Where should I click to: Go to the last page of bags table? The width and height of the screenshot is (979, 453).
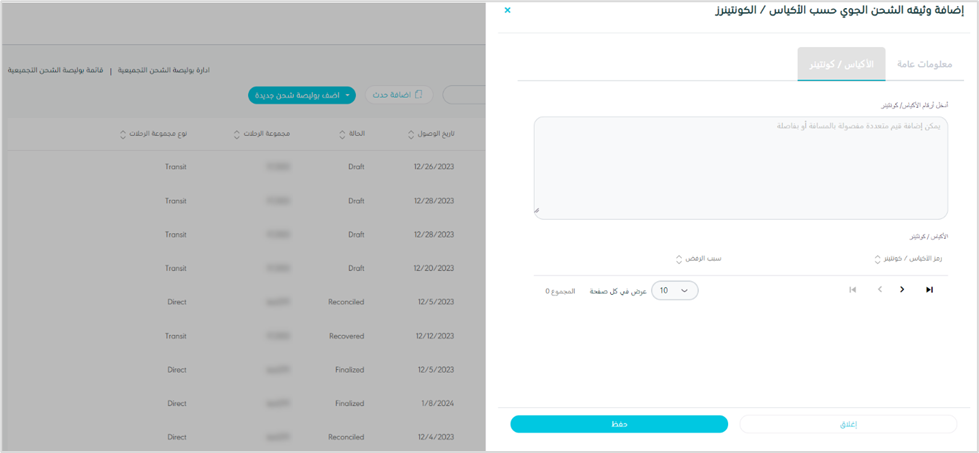pyautogui.click(x=929, y=290)
